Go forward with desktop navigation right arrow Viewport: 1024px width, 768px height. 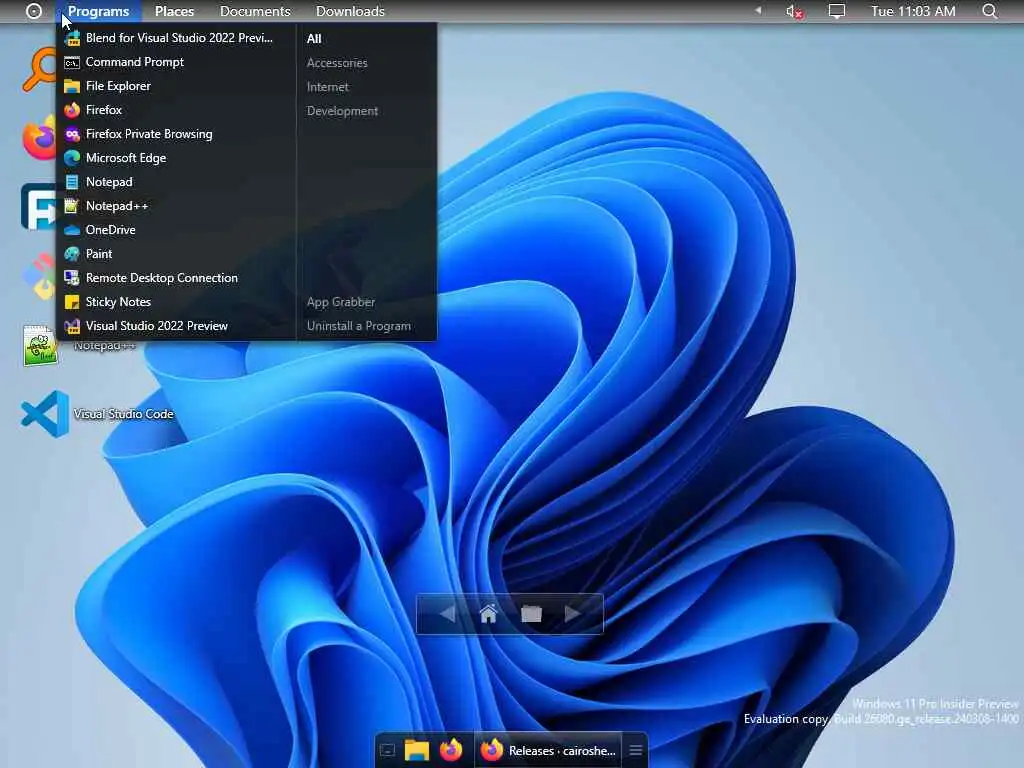click(x=573, y=614)
